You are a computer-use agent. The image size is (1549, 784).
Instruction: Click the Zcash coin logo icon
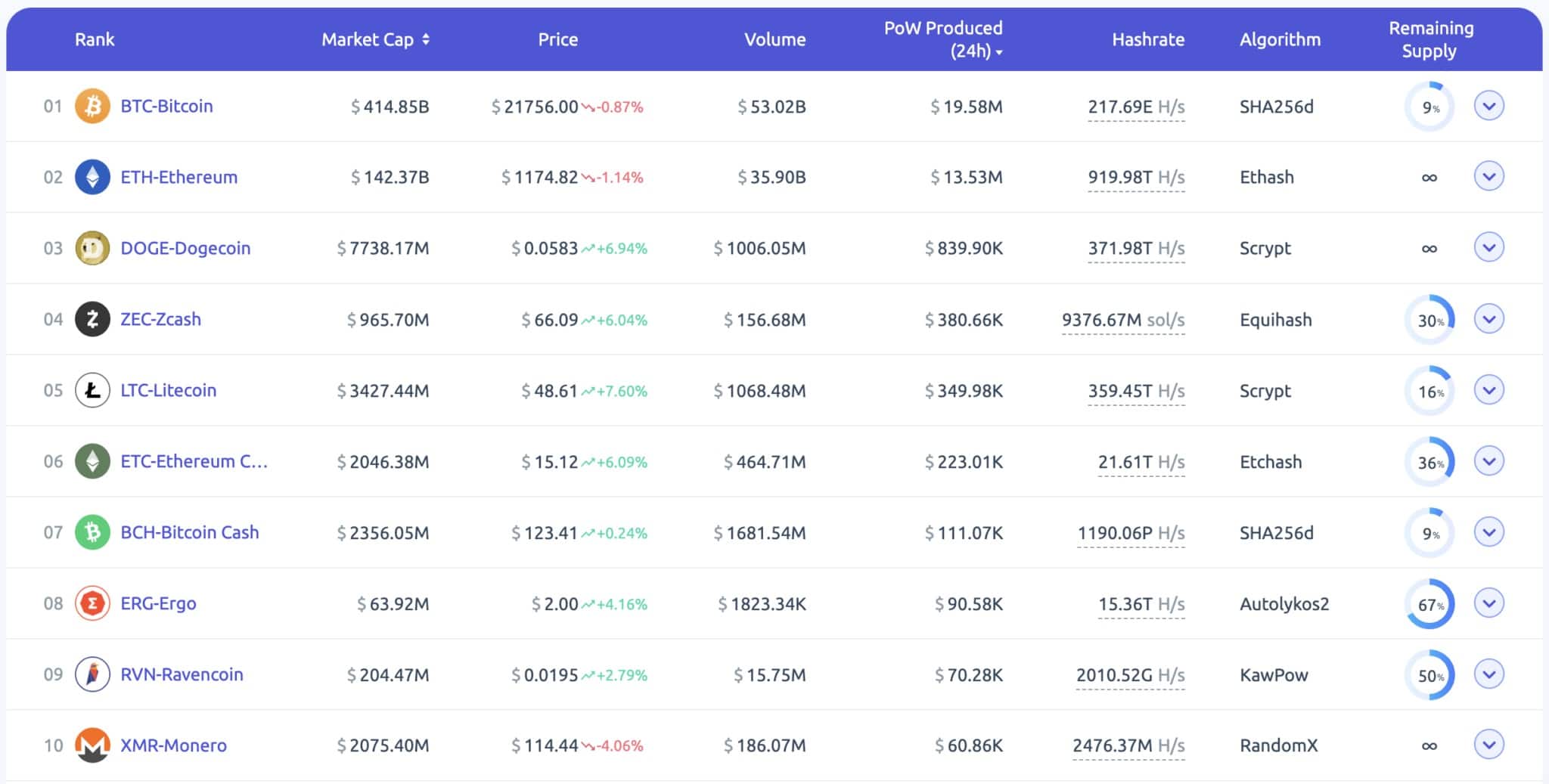pos(92,319)
